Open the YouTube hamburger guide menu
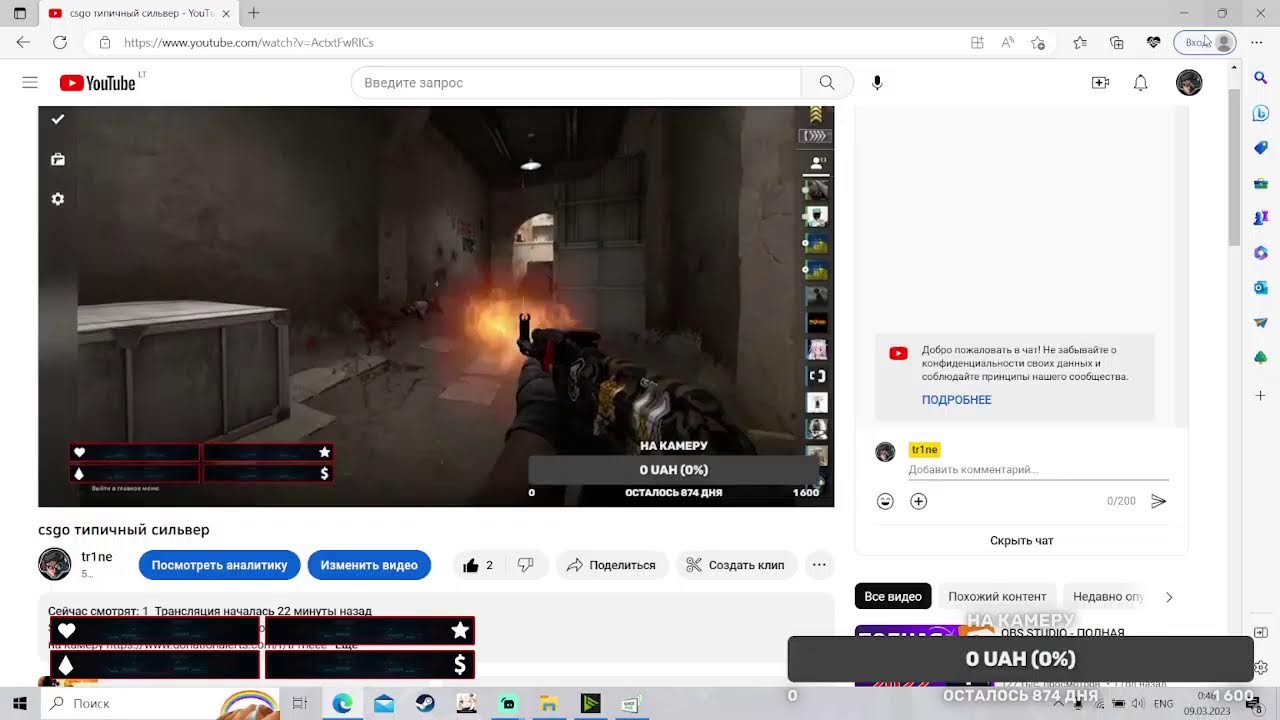The height and width of the screenshot is (720, 1280). tap(30, 83)
